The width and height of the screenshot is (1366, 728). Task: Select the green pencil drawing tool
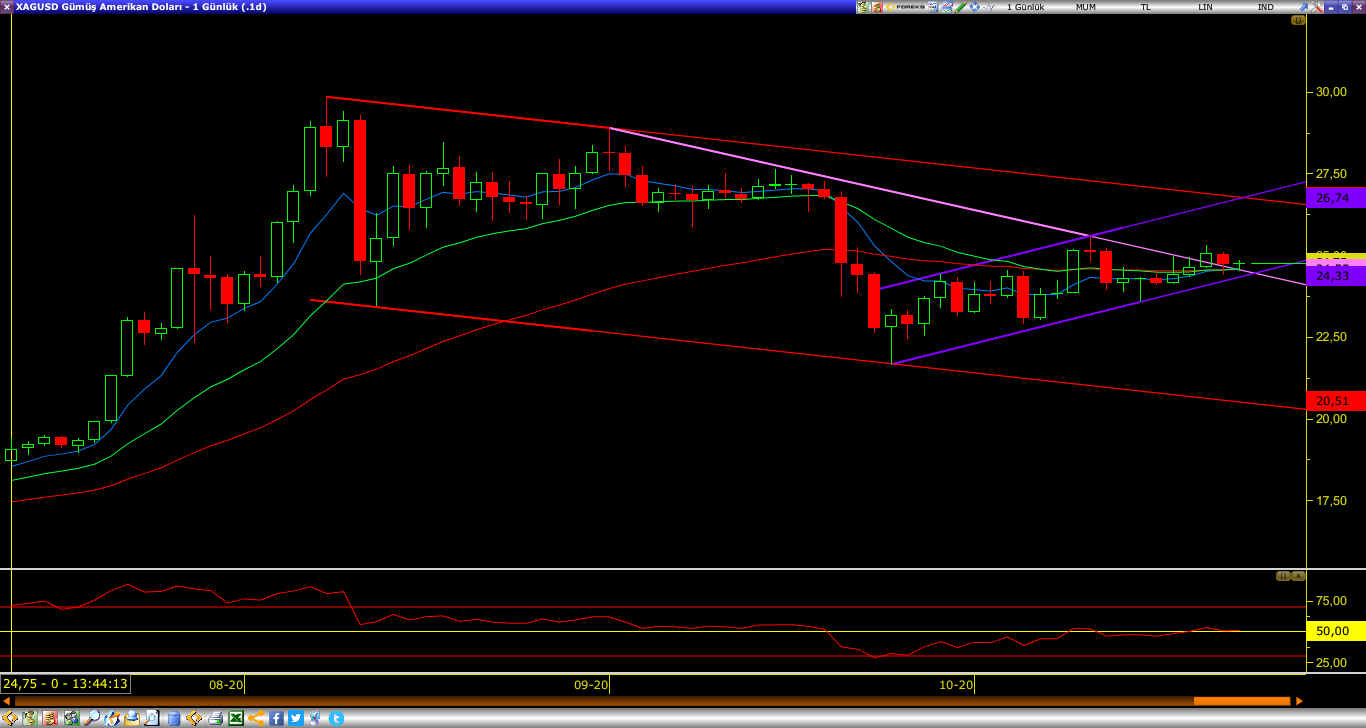click(x=961, y=7)
